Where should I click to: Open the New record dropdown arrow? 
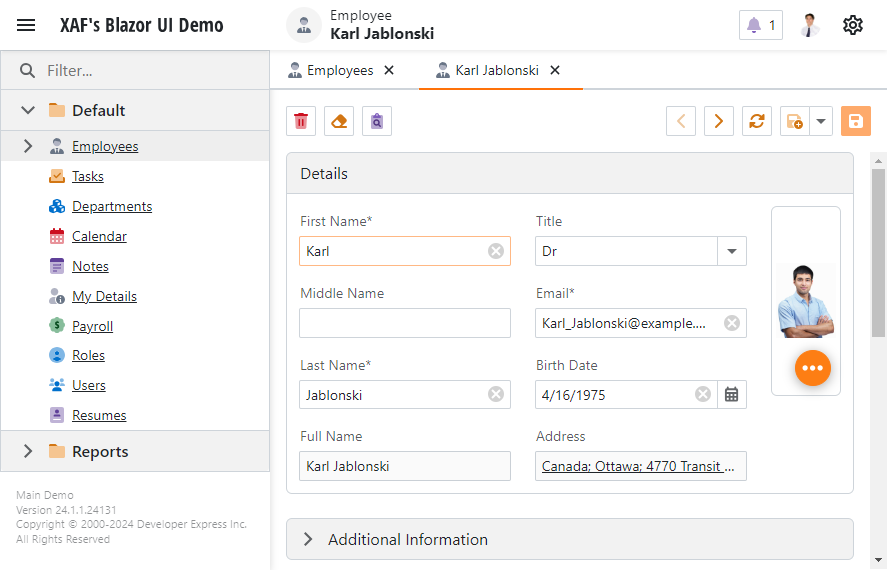coord(821,121)
